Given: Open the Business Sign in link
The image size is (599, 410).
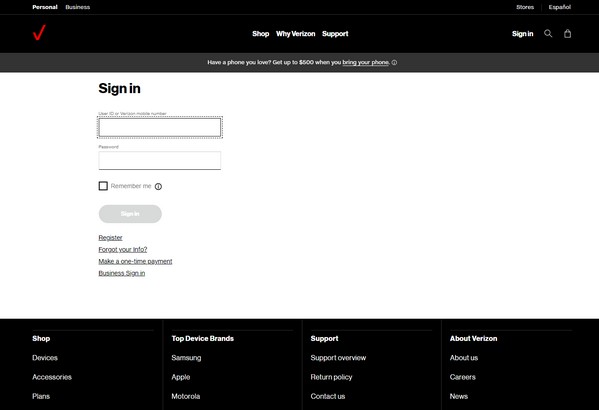Looking at the screenshot, I should coord(121,273).
